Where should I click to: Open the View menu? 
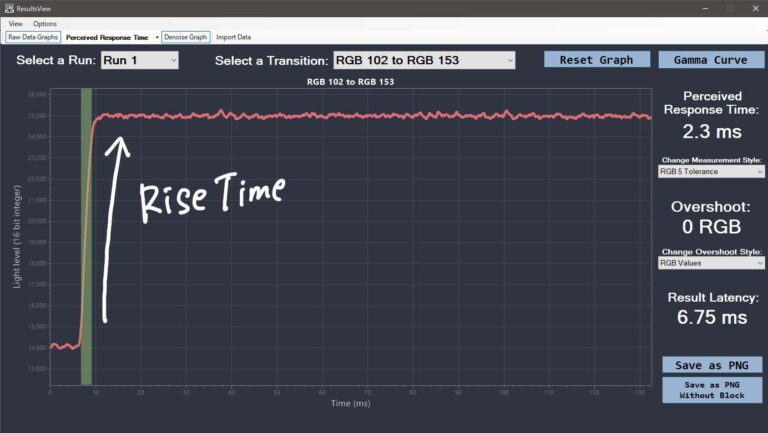[15, 23]
